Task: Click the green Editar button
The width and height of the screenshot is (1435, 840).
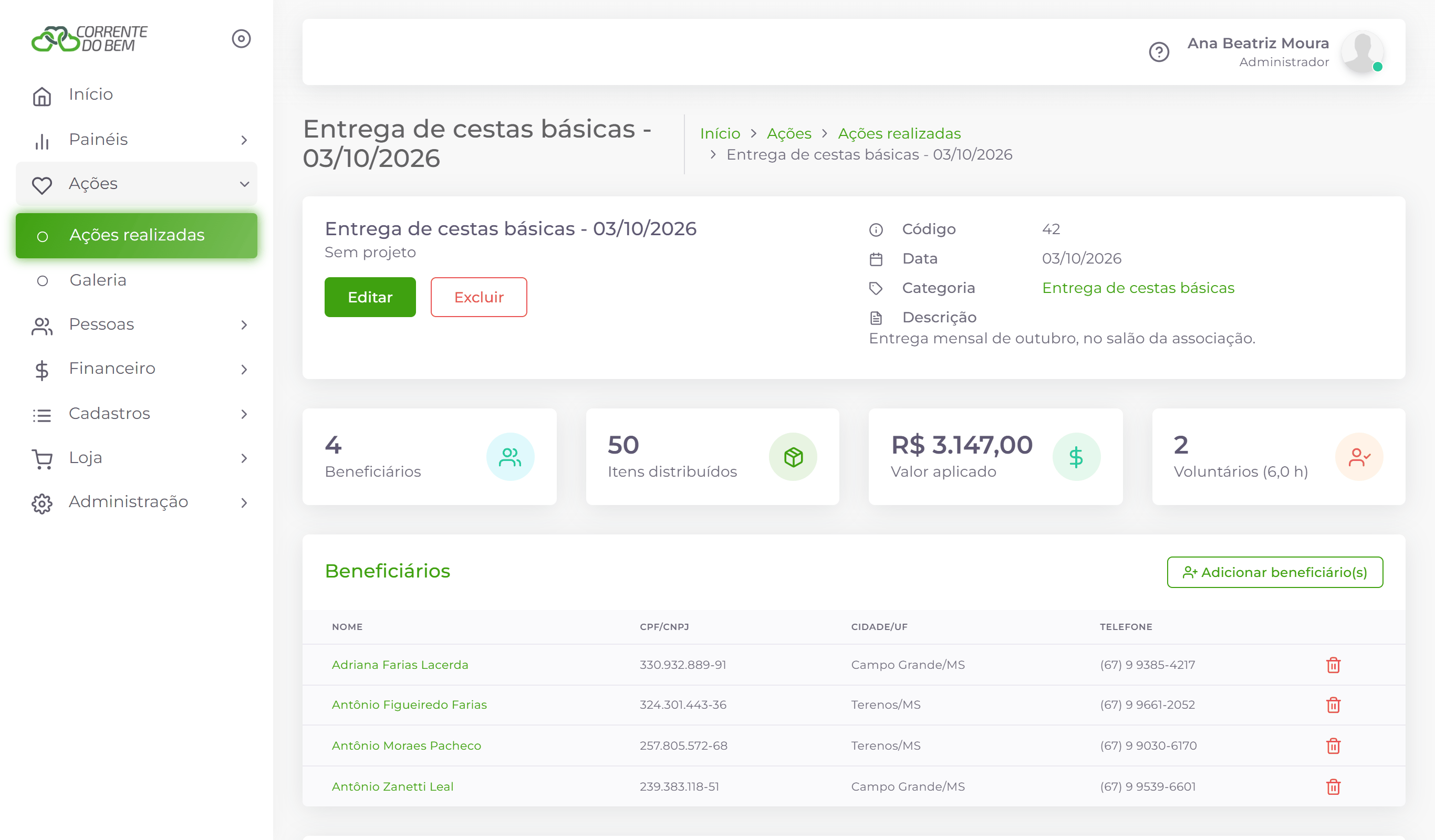Action: (370, 297)
